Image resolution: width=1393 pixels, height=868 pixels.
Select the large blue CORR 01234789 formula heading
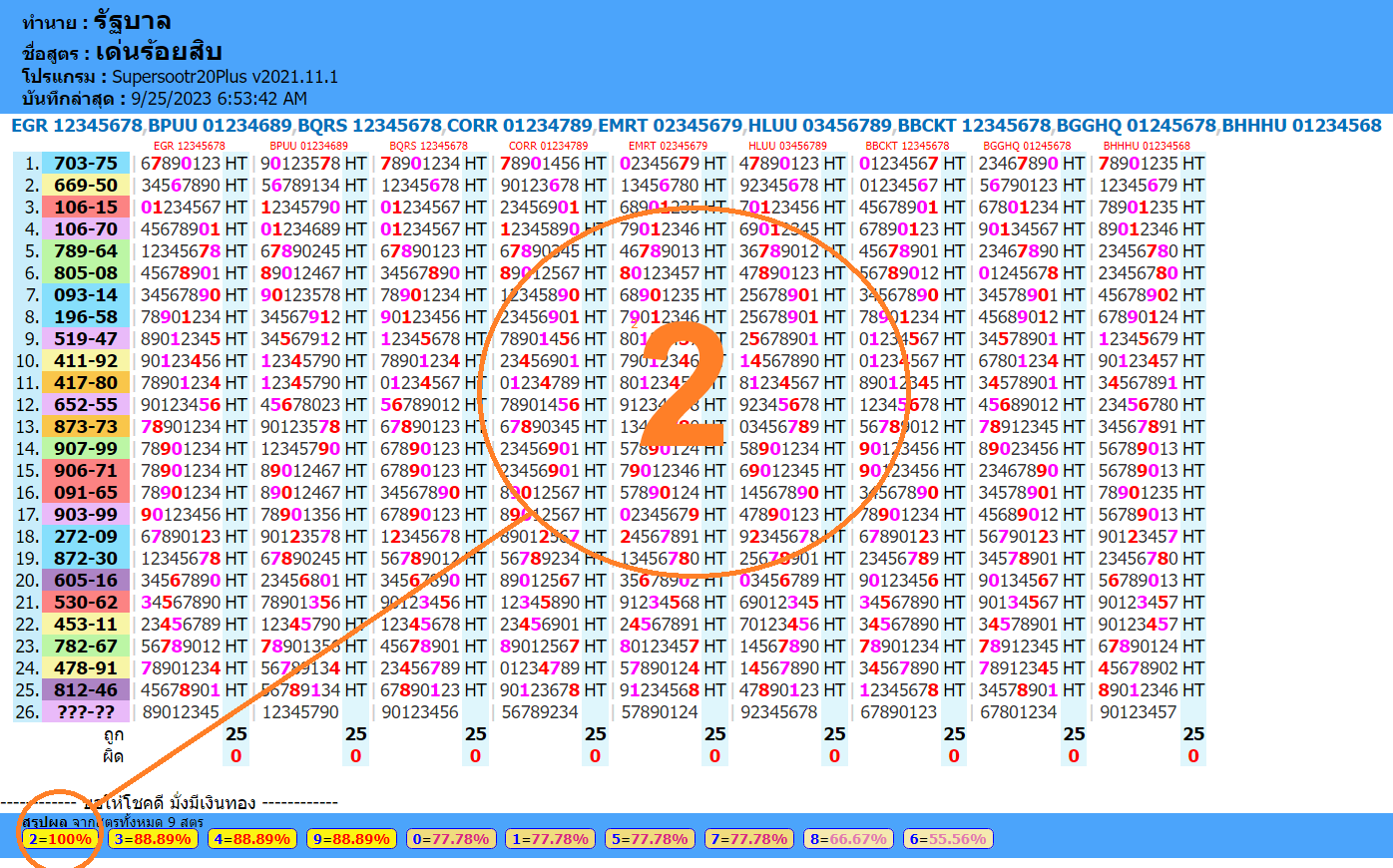coord(520,126)
